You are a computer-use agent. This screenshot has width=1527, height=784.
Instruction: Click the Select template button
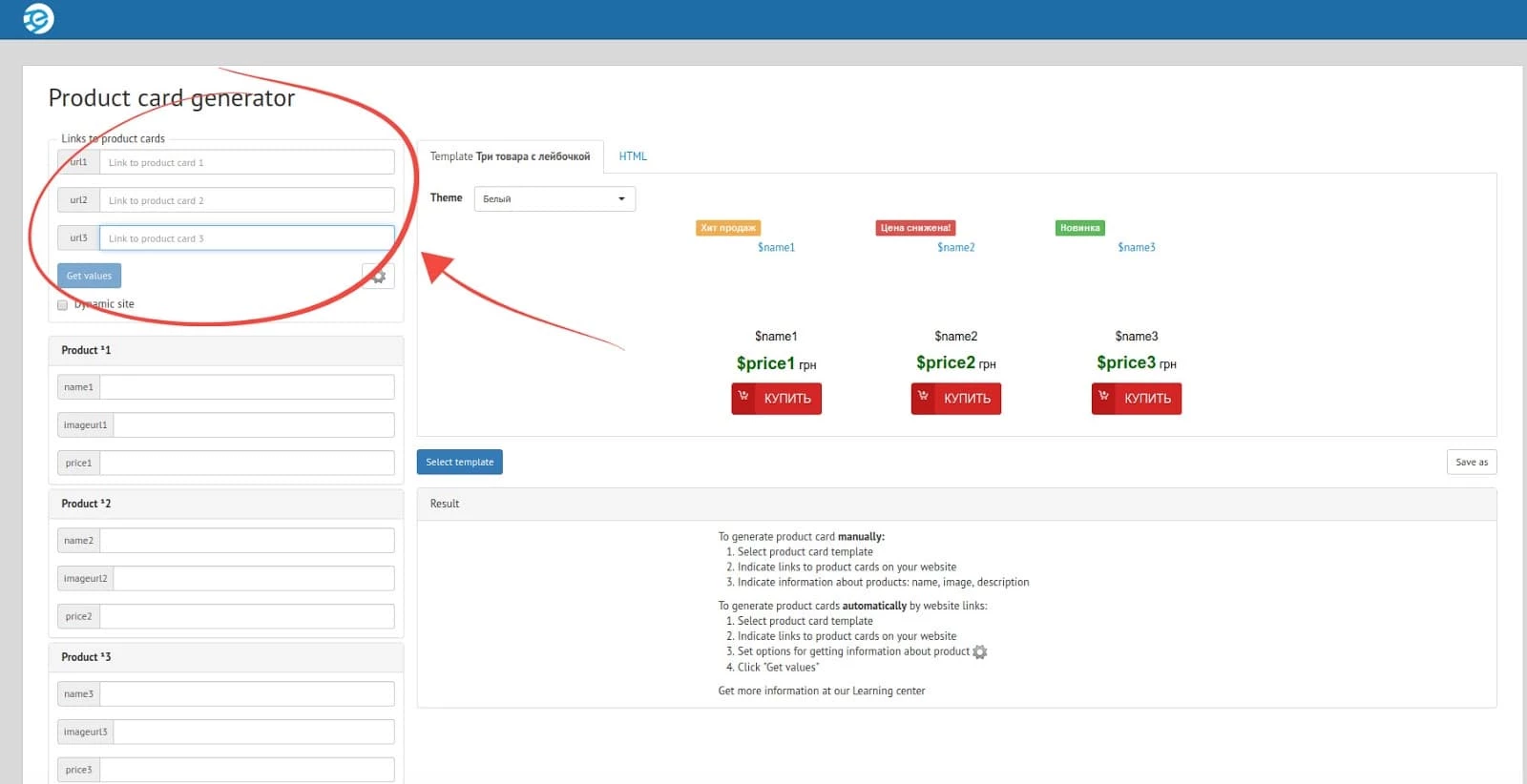460,462
